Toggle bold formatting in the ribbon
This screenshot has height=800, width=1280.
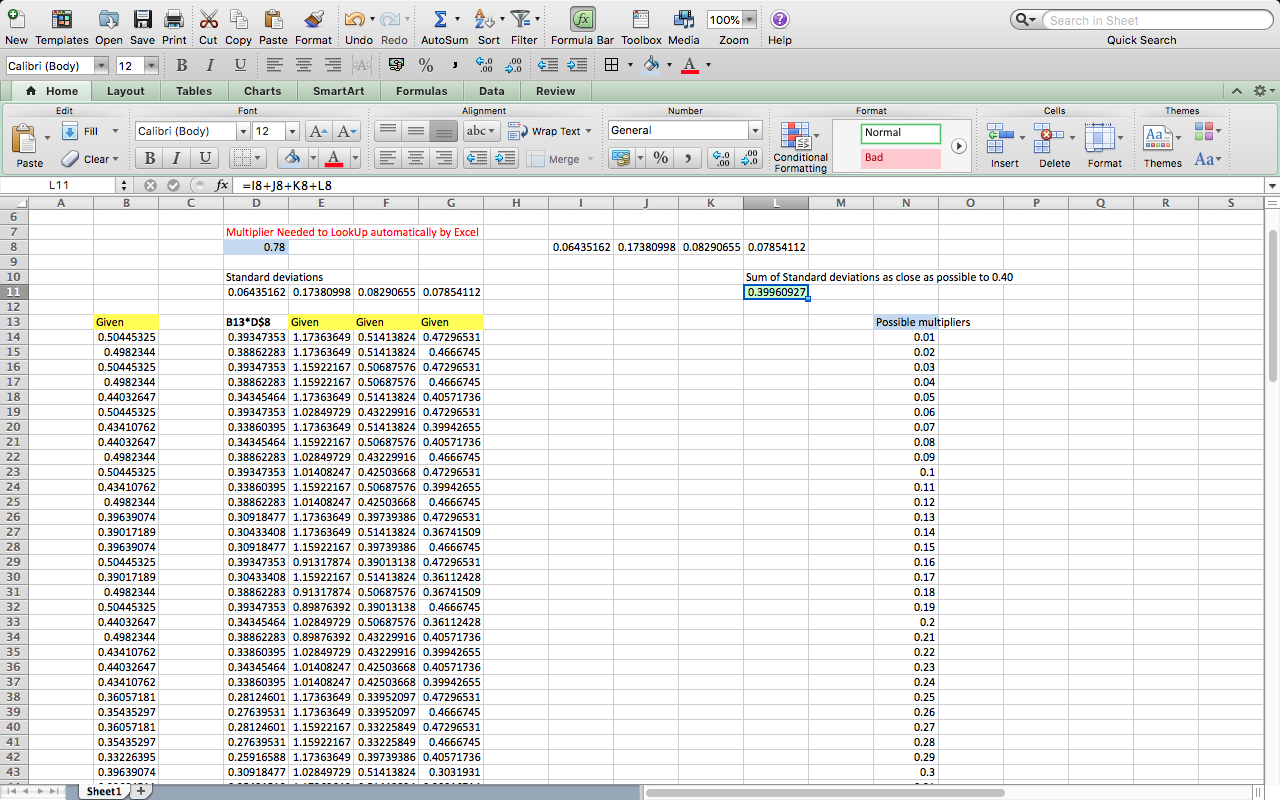(x=148, y=158)
